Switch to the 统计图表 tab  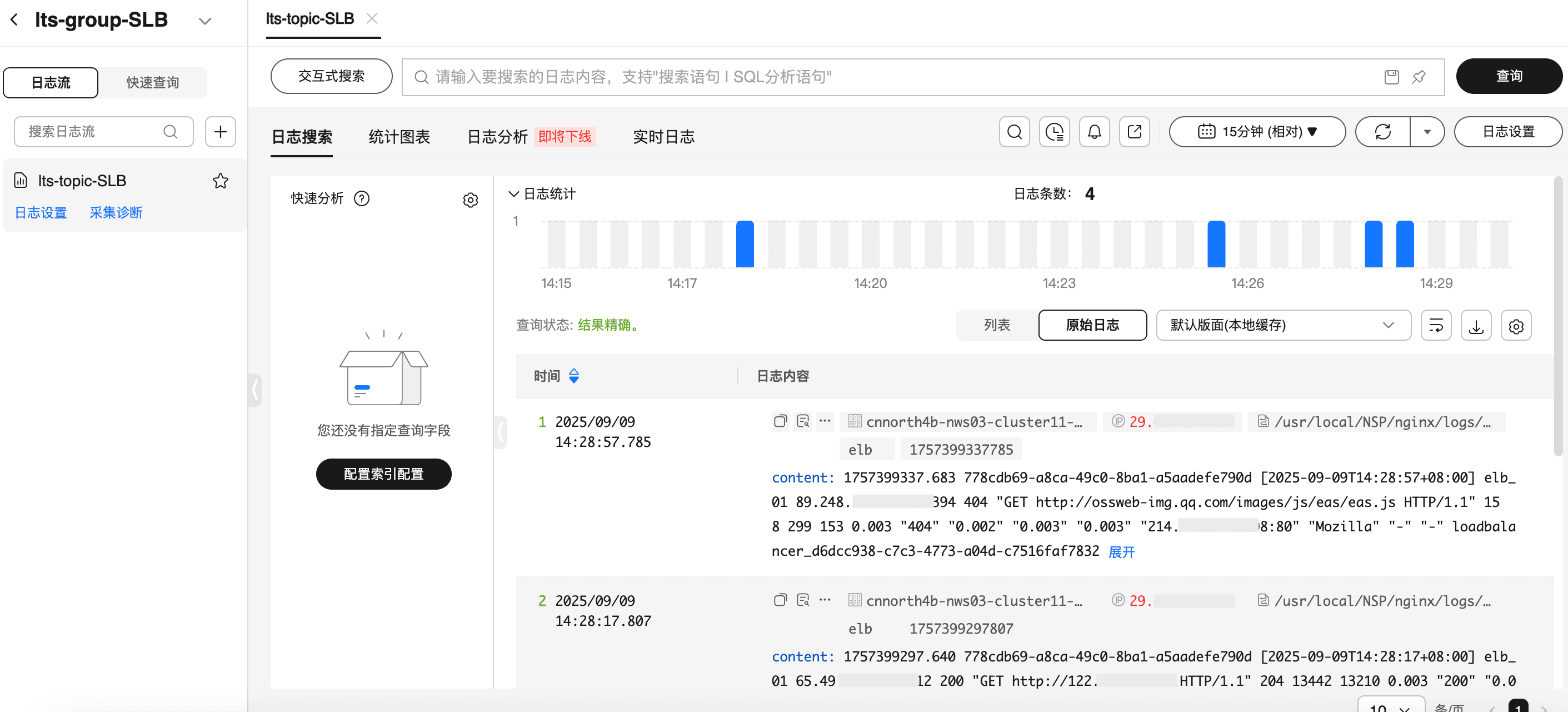[x=399, y=136]
